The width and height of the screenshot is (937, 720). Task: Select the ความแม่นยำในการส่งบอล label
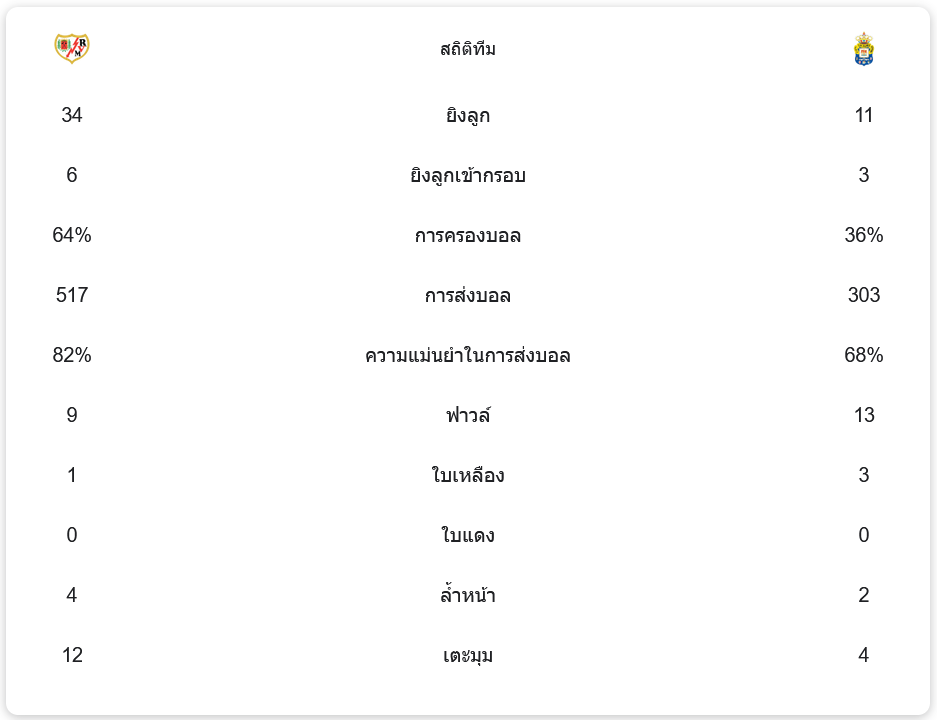point(468,356)
